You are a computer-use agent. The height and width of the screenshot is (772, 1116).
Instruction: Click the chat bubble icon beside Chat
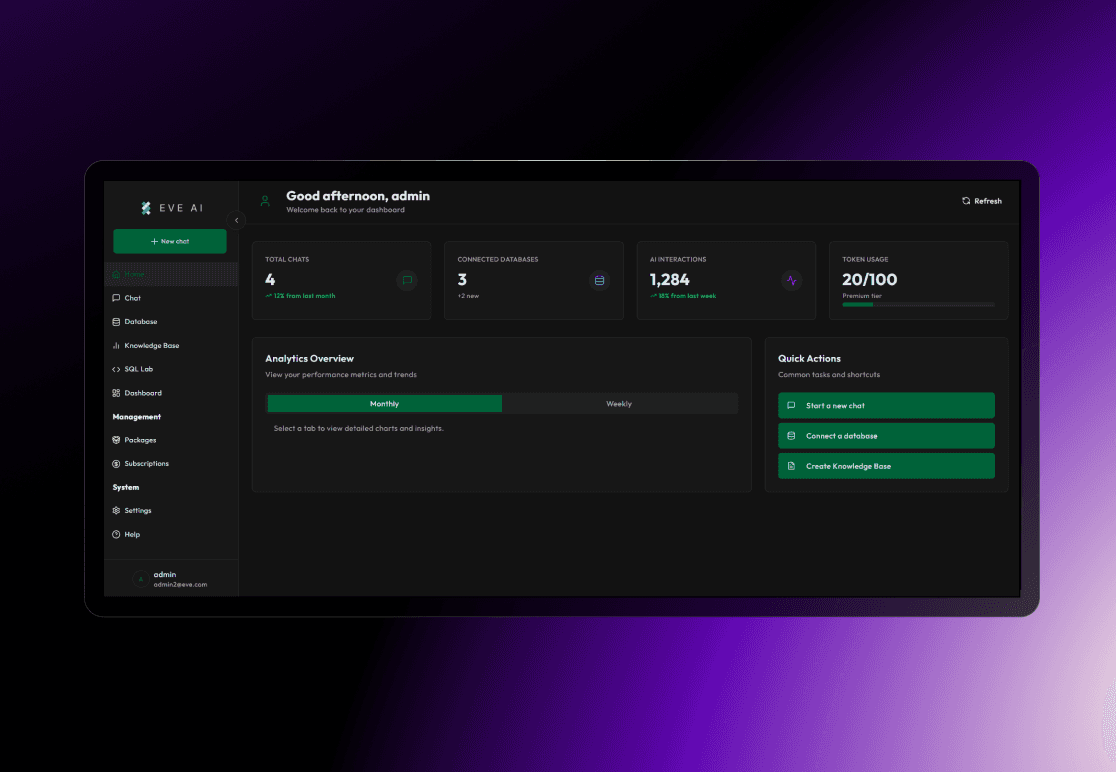pyautogui.click(x=116, y=298)
